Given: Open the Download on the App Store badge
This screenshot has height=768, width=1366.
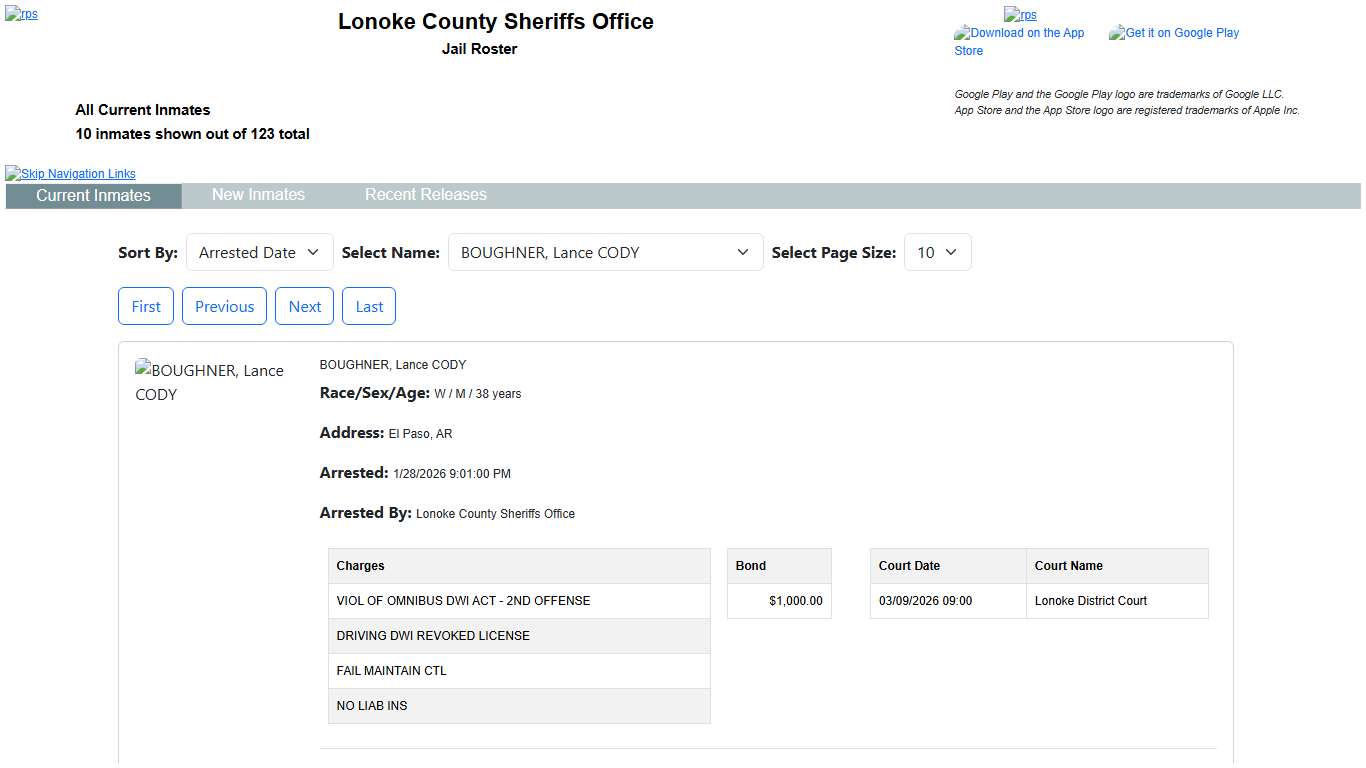Looking at the screenshot, I should click(x=1020, y=41).
